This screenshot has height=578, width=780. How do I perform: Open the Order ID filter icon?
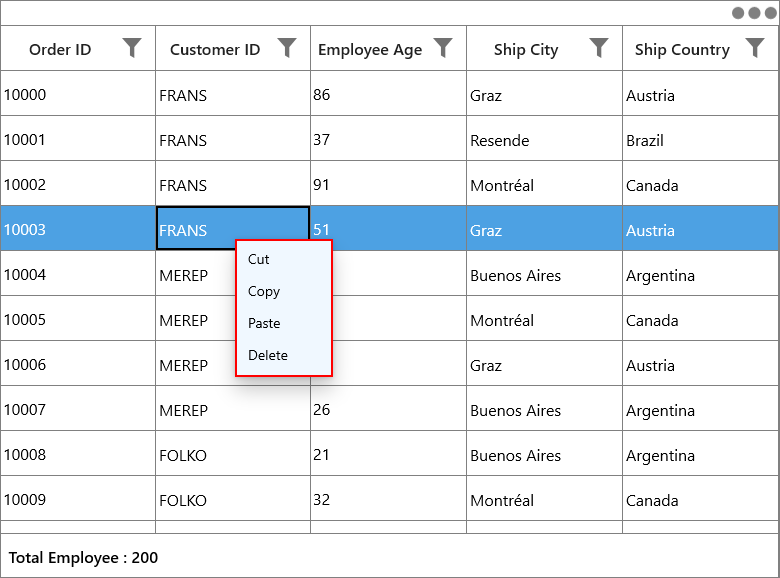(x=132, y=48)
